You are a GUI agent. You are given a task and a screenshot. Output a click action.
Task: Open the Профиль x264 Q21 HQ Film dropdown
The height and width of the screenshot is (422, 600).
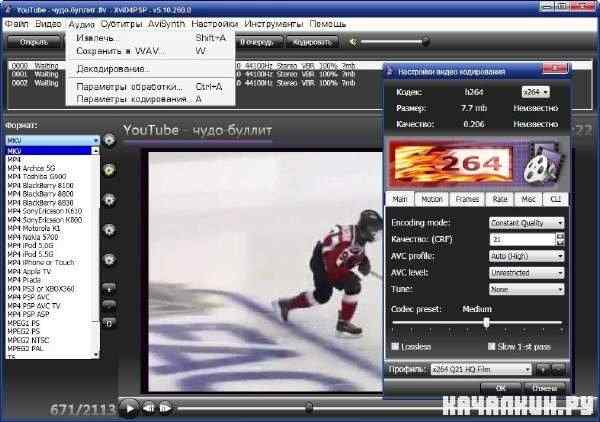pos(481,370)
